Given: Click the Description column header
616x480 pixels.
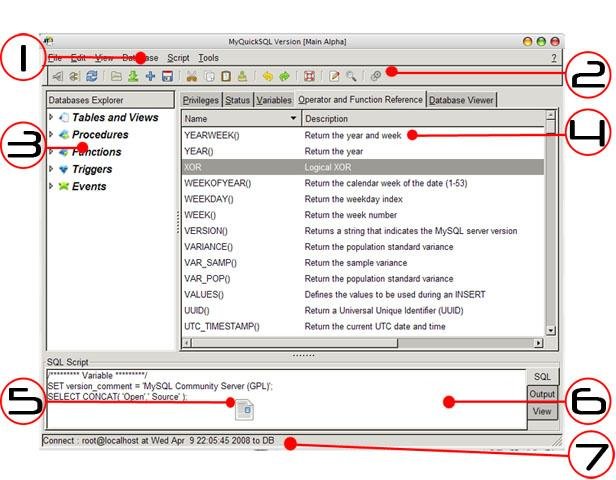Looking at the screenshot, I should point(424,119).
